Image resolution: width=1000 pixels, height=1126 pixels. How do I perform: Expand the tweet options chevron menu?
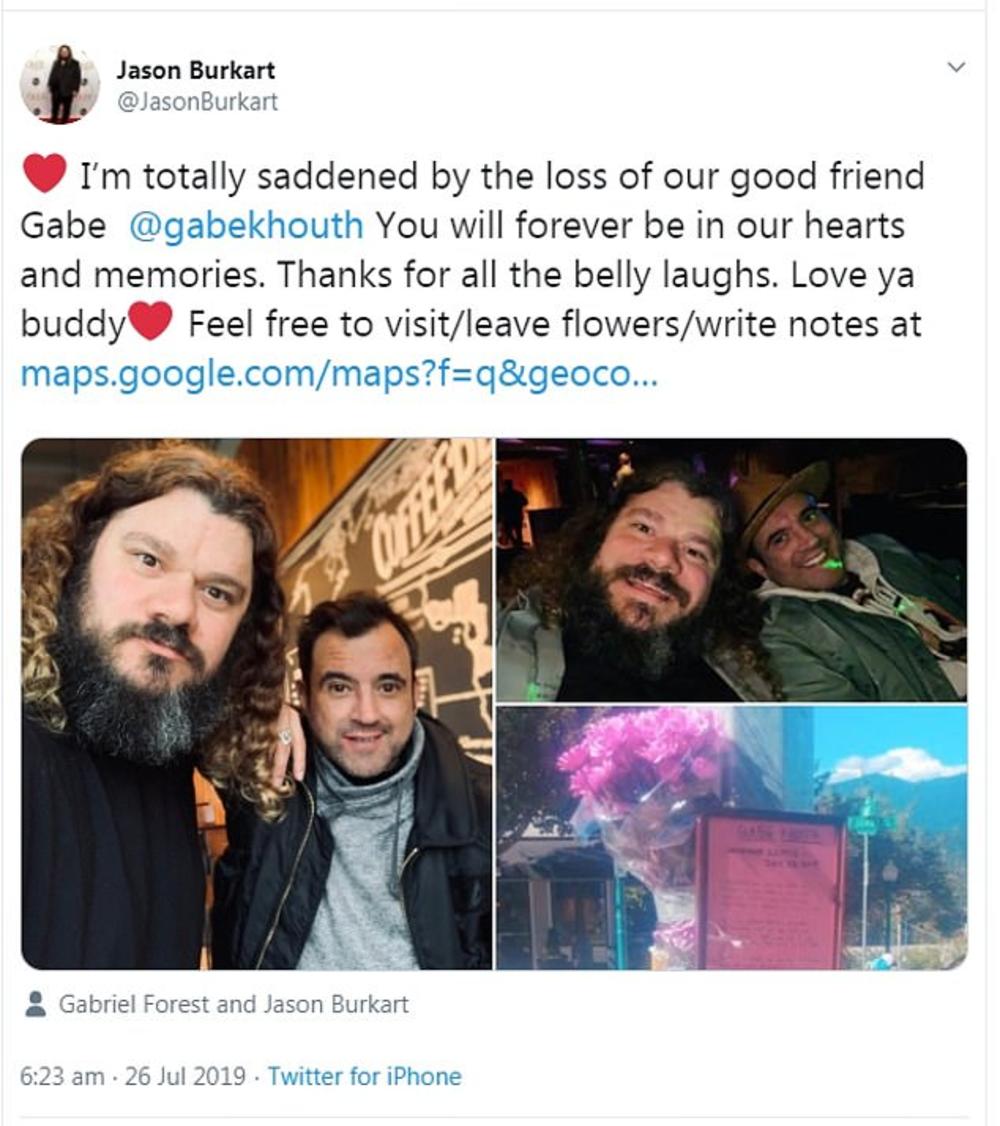click(x=955, y=68)
